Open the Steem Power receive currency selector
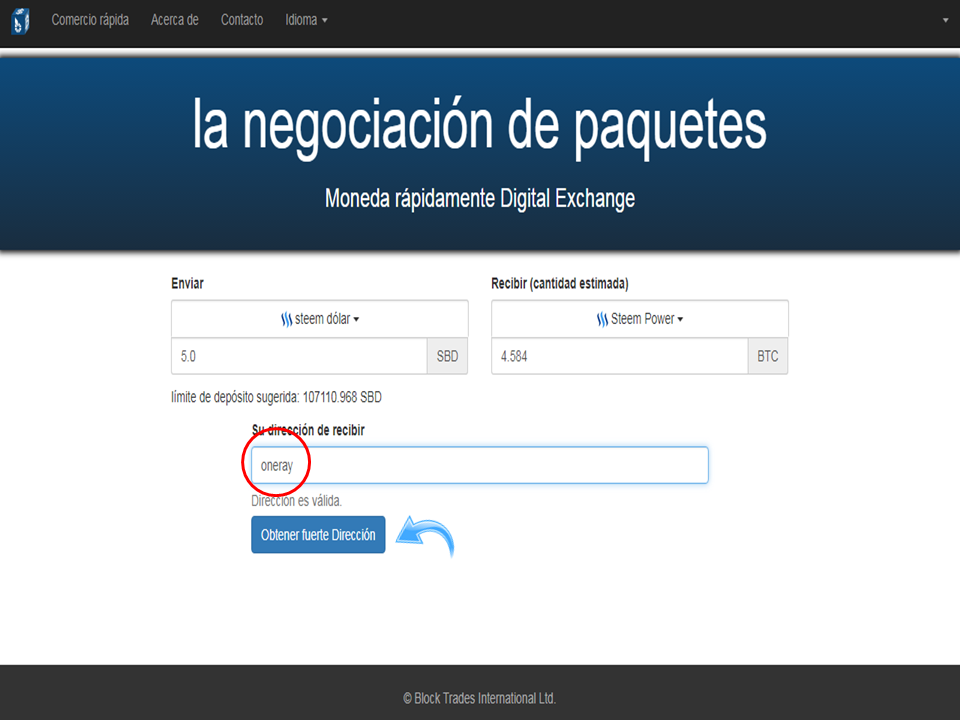The height and width of the screenshot is (720, 960). click(639, 319)
